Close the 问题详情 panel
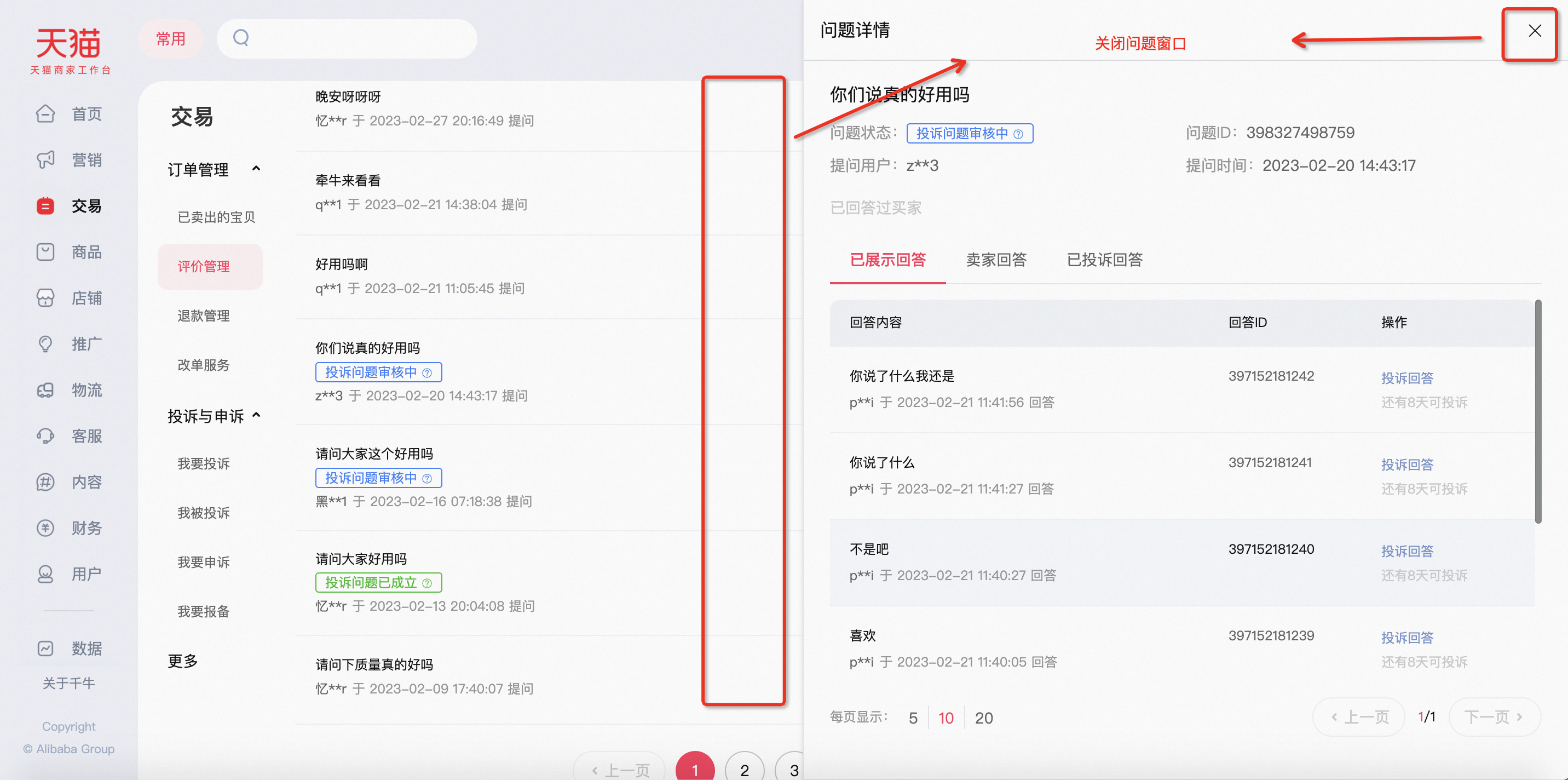Screen dimensions: 1568x780 [x=1535, y=31]
